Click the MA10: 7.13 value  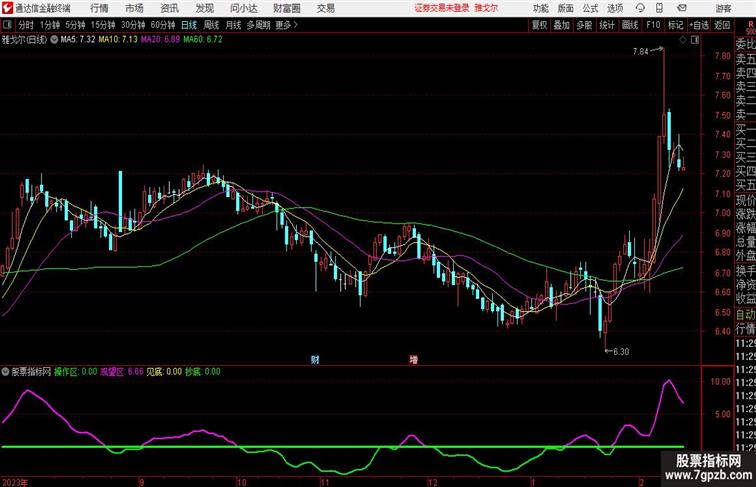coord(118,40)
